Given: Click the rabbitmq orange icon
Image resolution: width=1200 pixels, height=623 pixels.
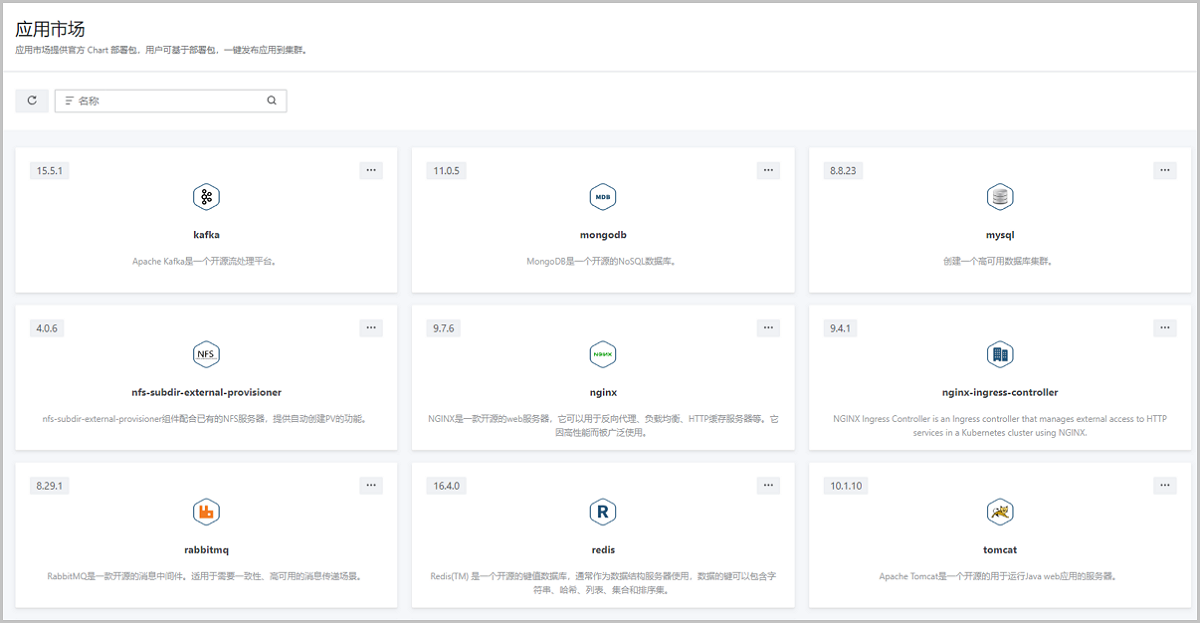Looking at the screenshot, I should coord(206,512).
